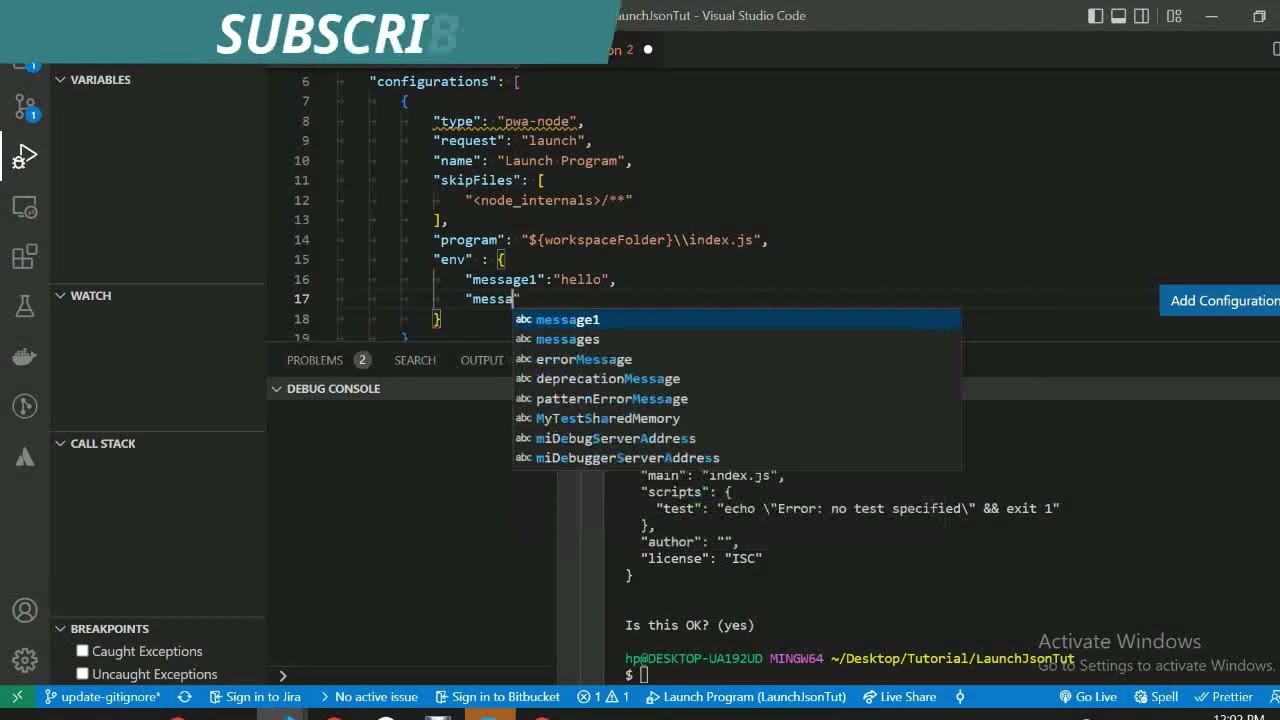Click Launch Program (LaunchJsonTut) debug status
Screen dimensions: 1280x720
click(x=746, y=696)
